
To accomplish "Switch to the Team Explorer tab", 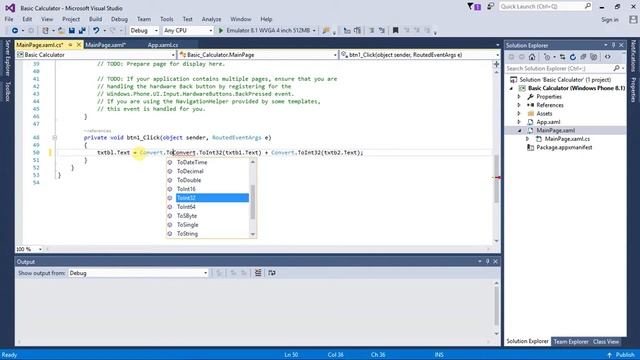I will click(x=571, y=342).
